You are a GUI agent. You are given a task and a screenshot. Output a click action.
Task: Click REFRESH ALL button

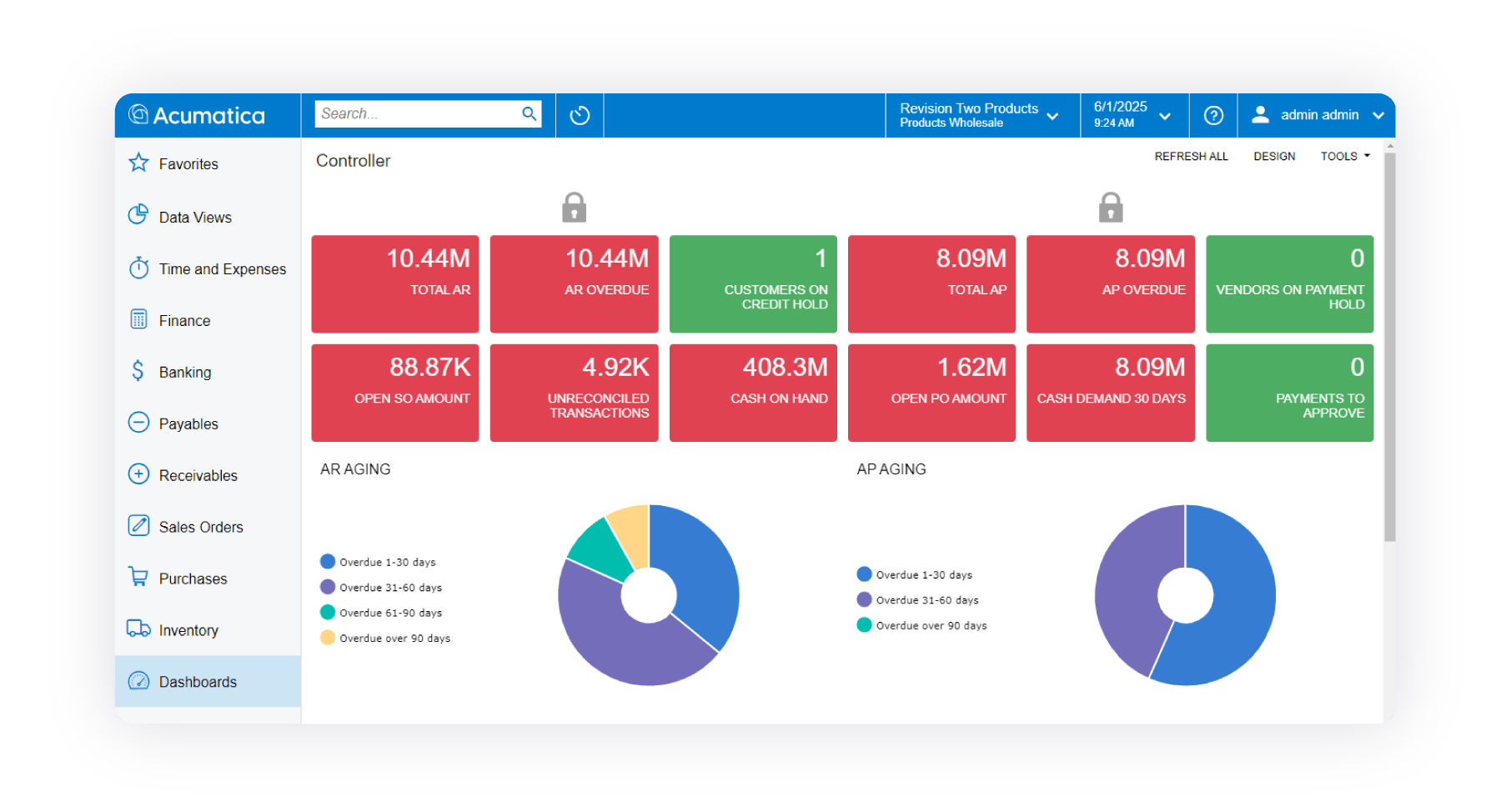pyautogui.click(x=1191, y=156)
